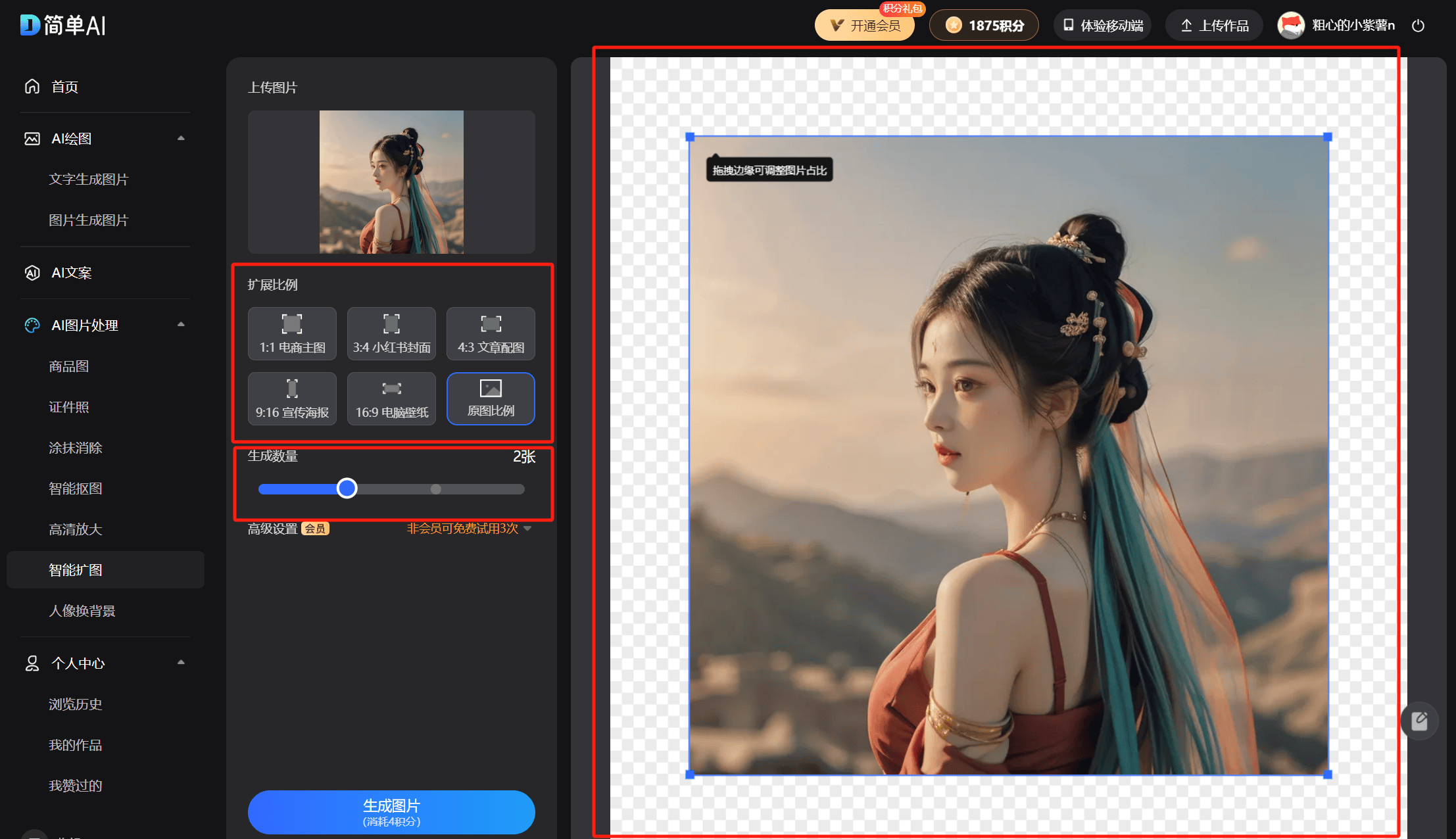The height and width of the screenshot is (839, 1456).
Task: Click the floating edit feedback icon
Action: tap(1419, 721)
